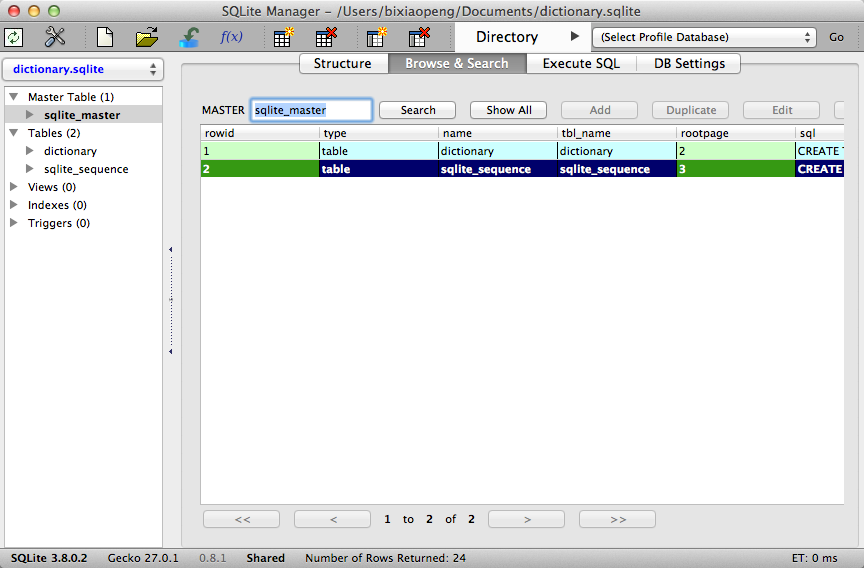864x568 pixels.
Task: Collapse the Master Table (1) node
Action: [x=14, y=97]
